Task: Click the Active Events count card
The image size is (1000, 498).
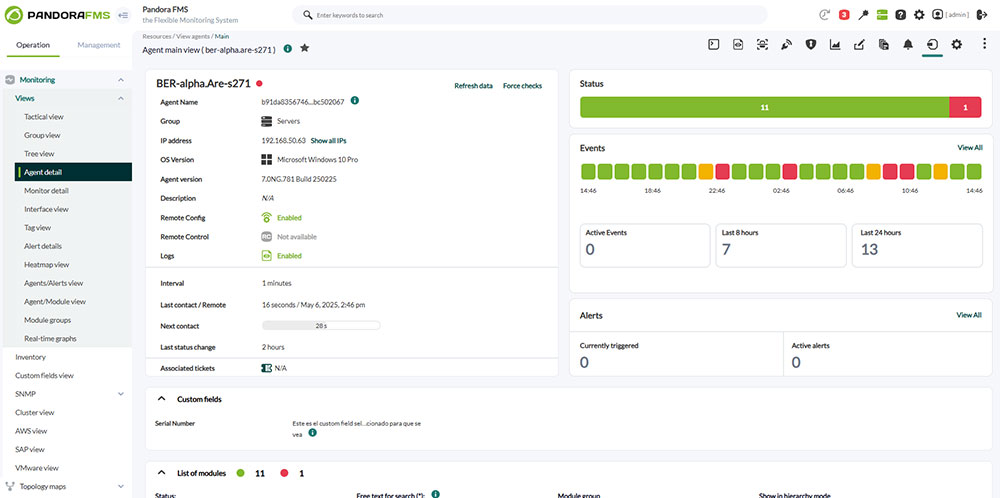Action: coord(645,245)
